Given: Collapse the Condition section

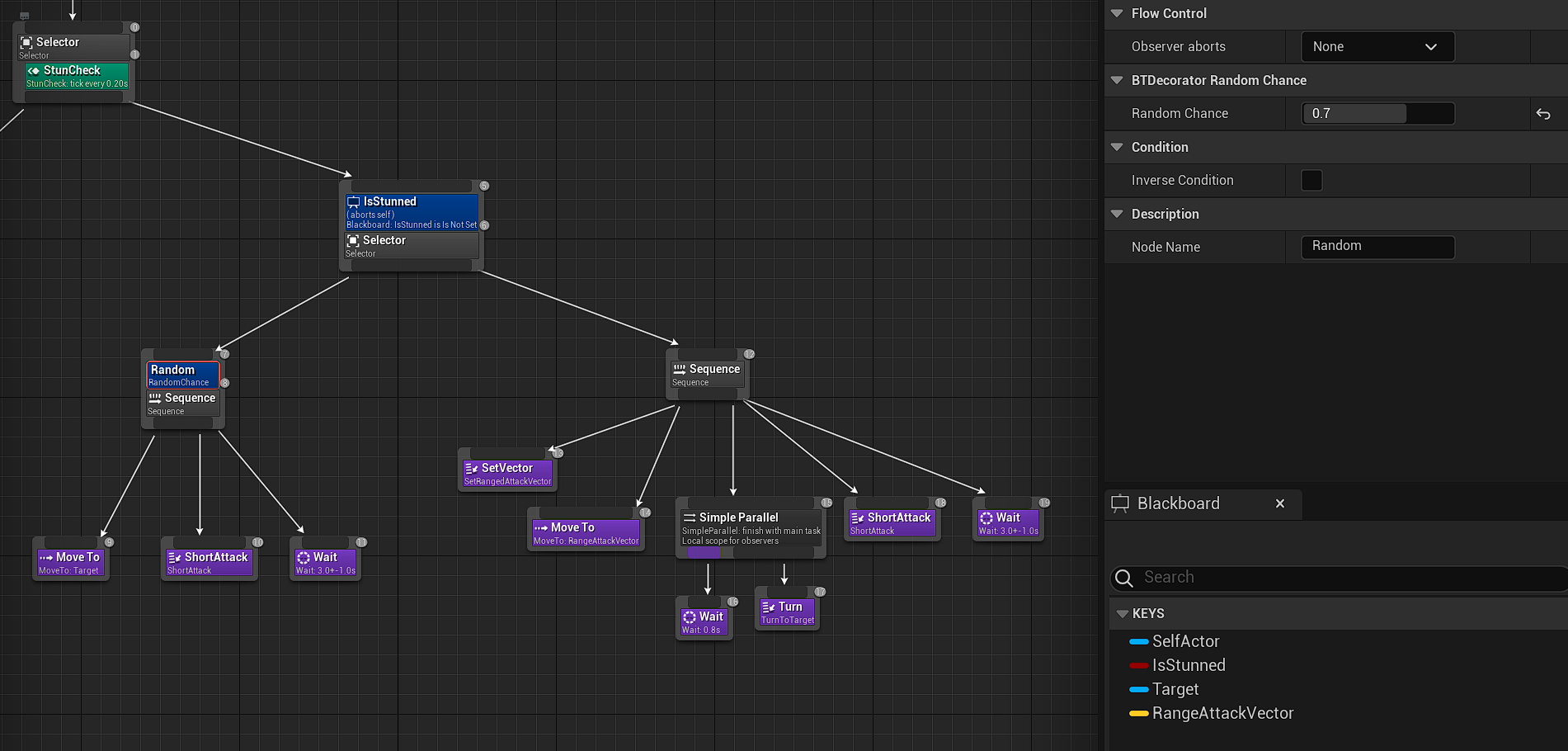Looking at the screenshot, I should point(1117,147).
